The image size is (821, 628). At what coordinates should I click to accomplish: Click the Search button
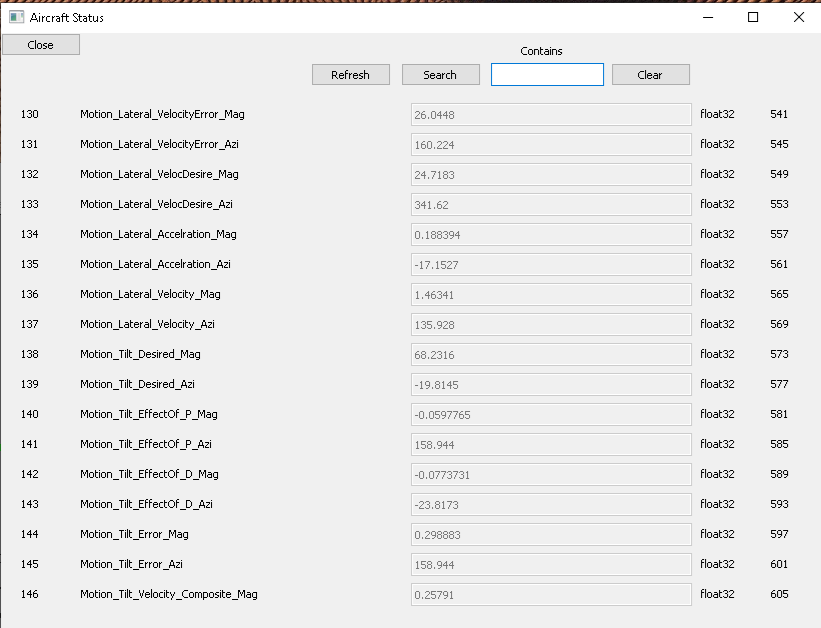tap(440, 75)
